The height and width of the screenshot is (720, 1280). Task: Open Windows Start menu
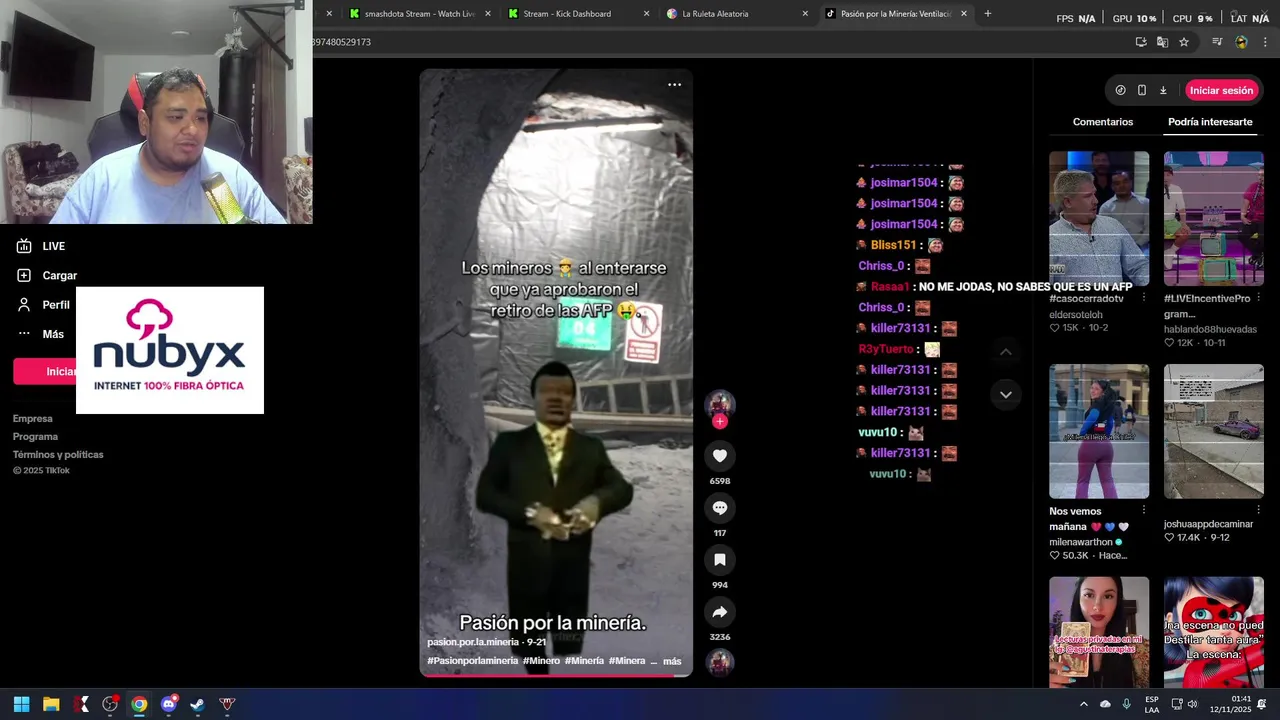22,704
